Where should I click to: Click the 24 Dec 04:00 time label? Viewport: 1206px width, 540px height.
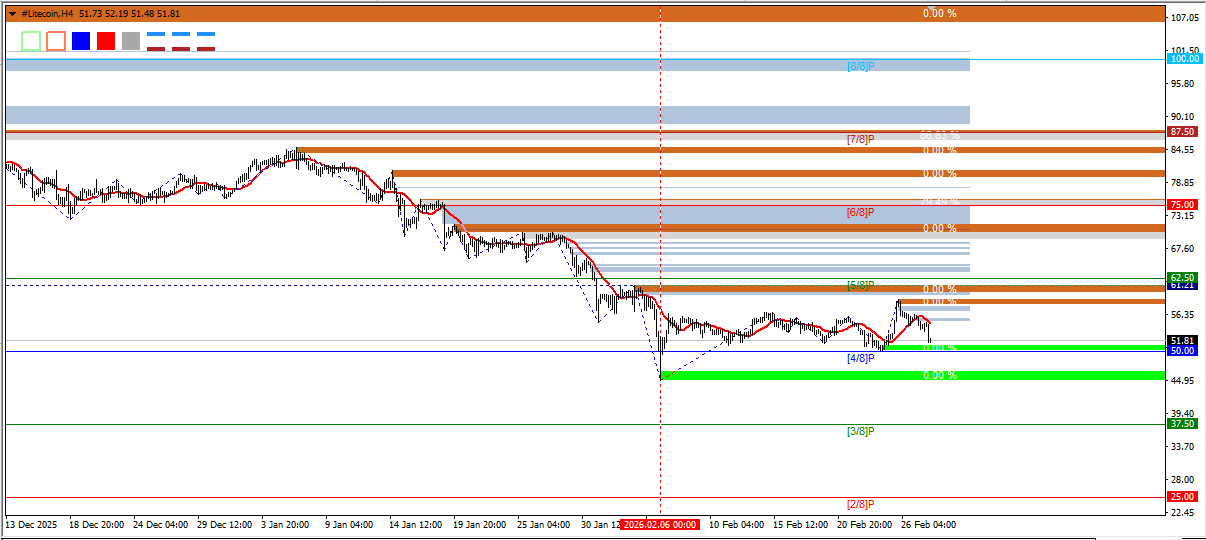tap(161, 525)
